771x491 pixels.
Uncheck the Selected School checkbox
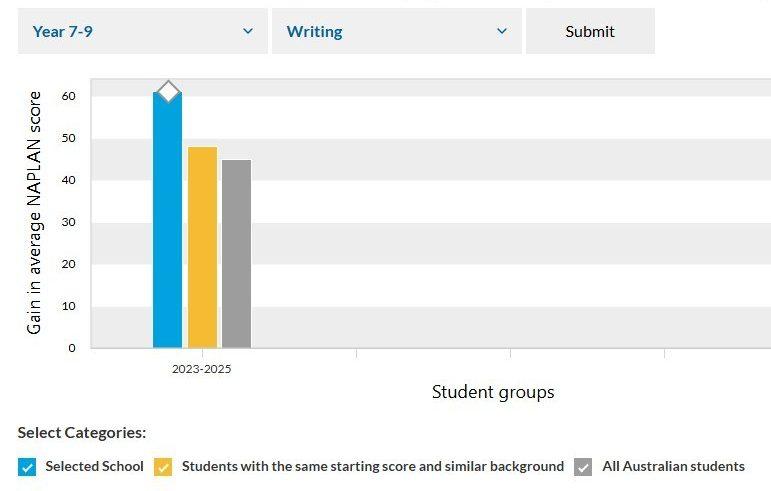click(27, 467)
